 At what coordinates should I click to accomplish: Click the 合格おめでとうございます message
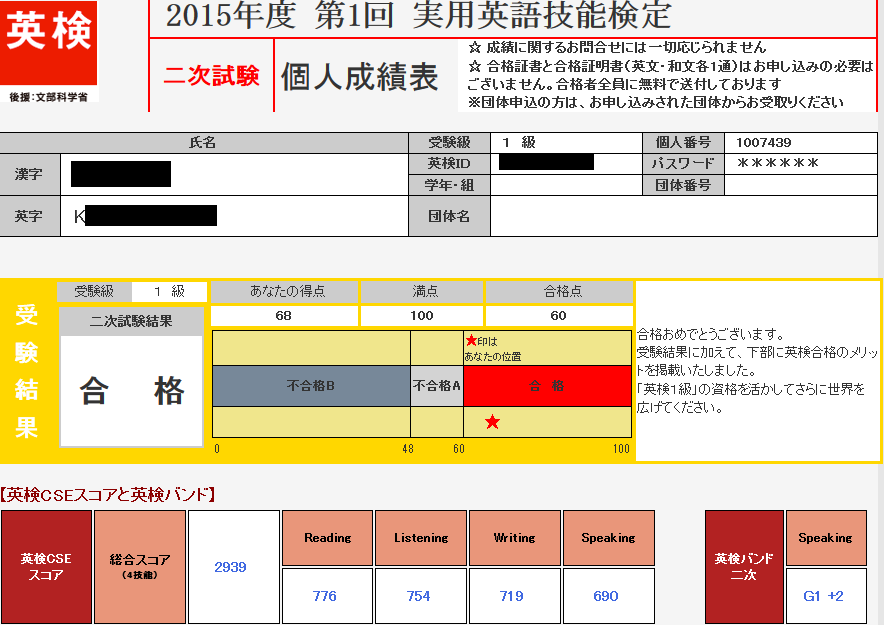(710, 334)
